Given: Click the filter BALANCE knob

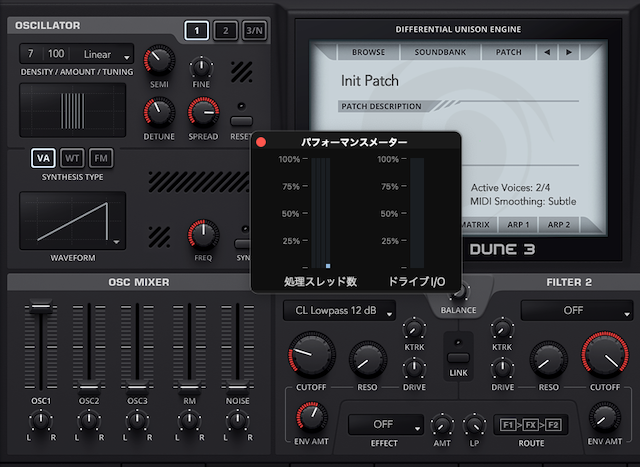Looking at the screenshot, I should (460, 291).
